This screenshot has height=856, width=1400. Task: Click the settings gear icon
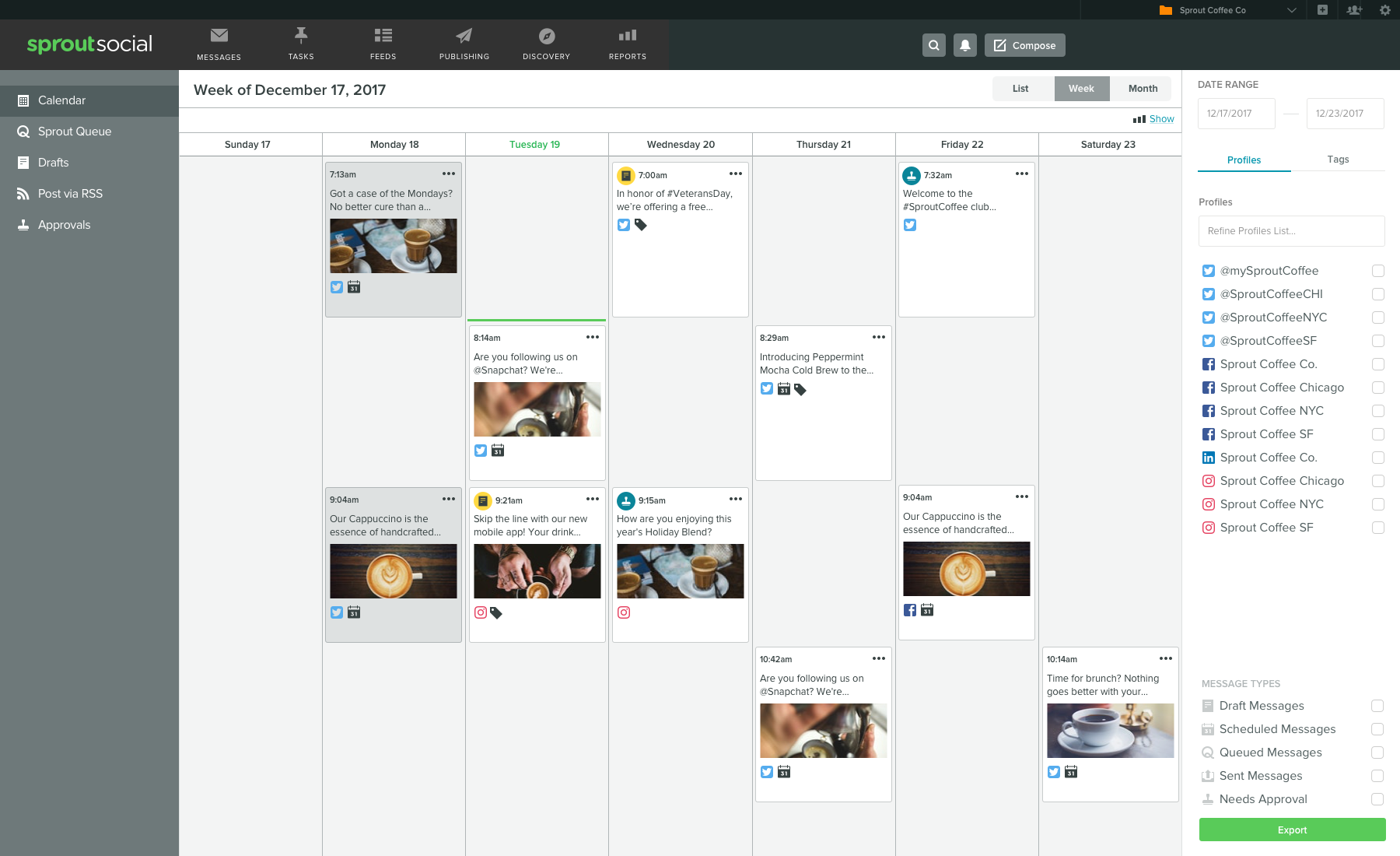[1385, 10]
